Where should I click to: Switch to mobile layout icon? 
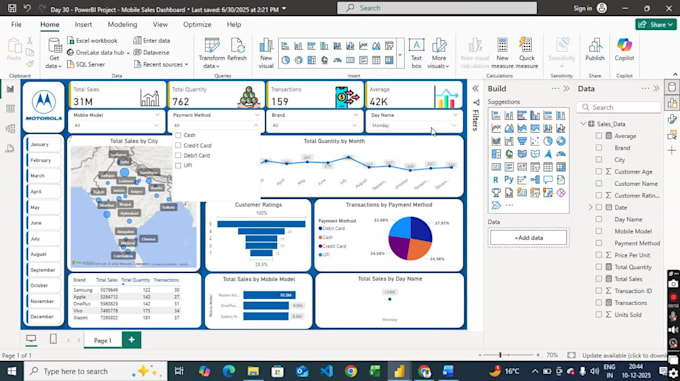pyautogui.click(x=53, y=339)
